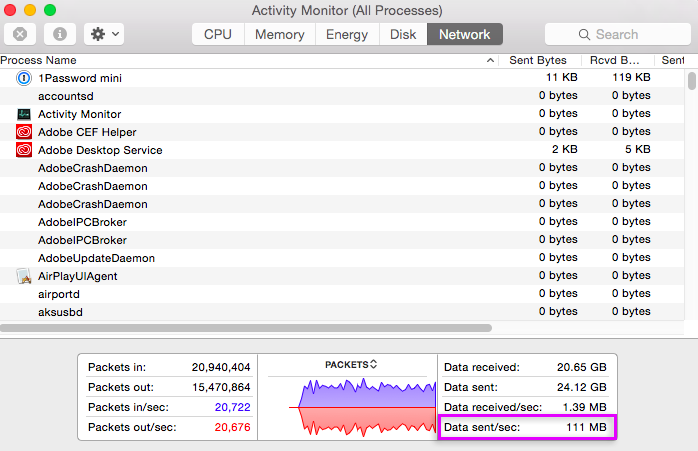Click the Data sent 24.12 GB value
This screenshot has height=451, width=698.
pyautogui.click(x=582, y=387)
